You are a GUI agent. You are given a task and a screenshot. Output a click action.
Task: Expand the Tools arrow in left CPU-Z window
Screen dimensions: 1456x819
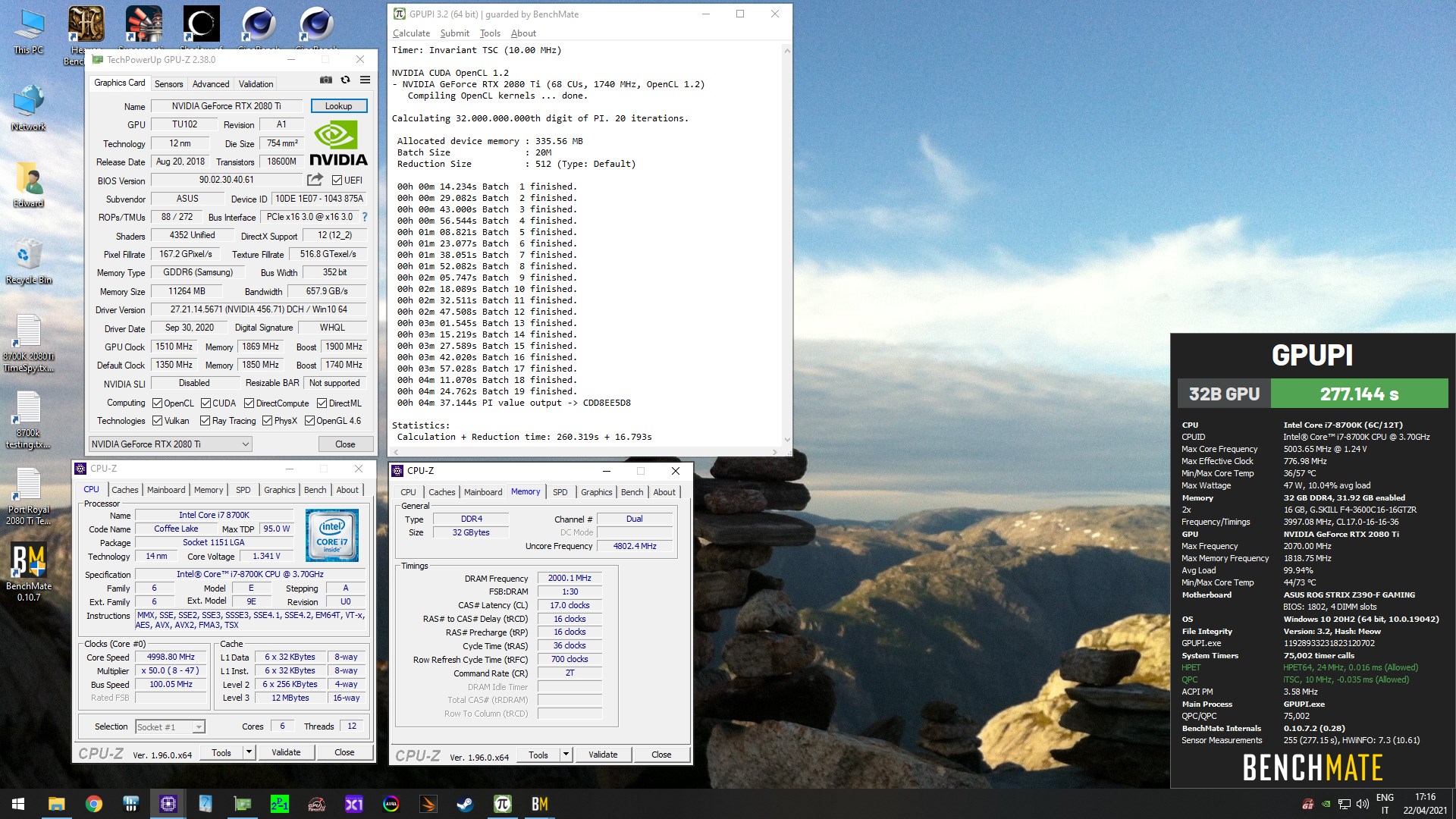point(249,752)
